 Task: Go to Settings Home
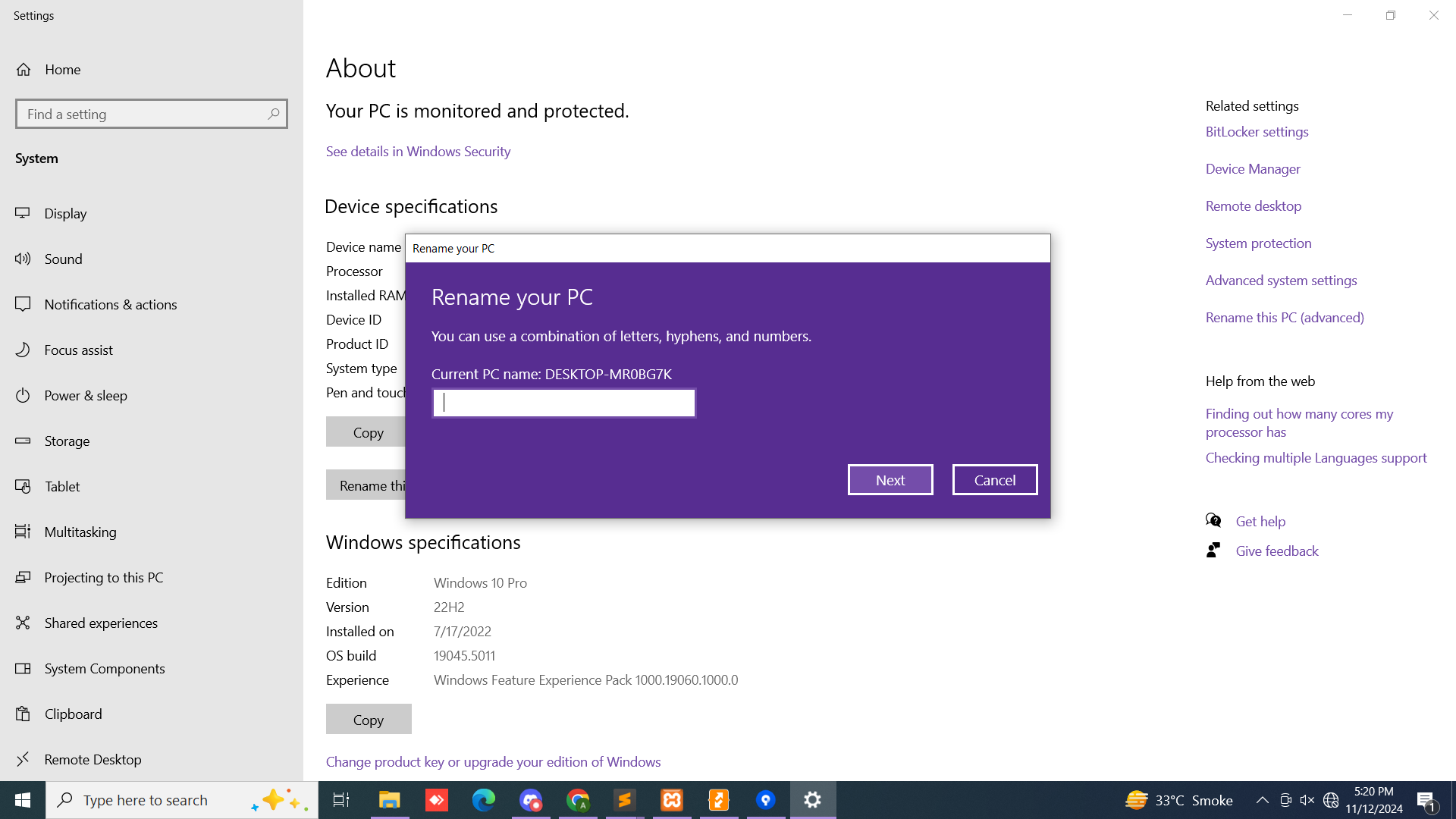(x=62, y=69)
